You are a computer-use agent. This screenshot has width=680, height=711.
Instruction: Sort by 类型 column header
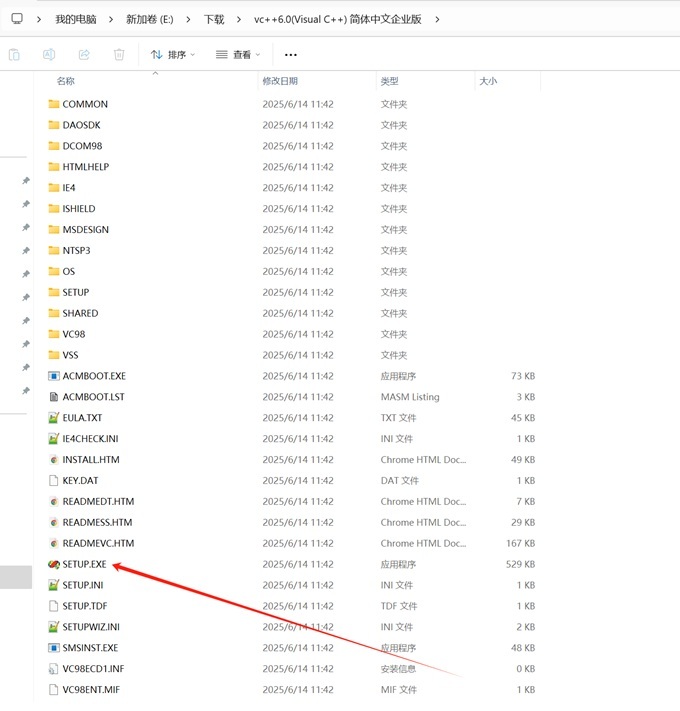389,81
